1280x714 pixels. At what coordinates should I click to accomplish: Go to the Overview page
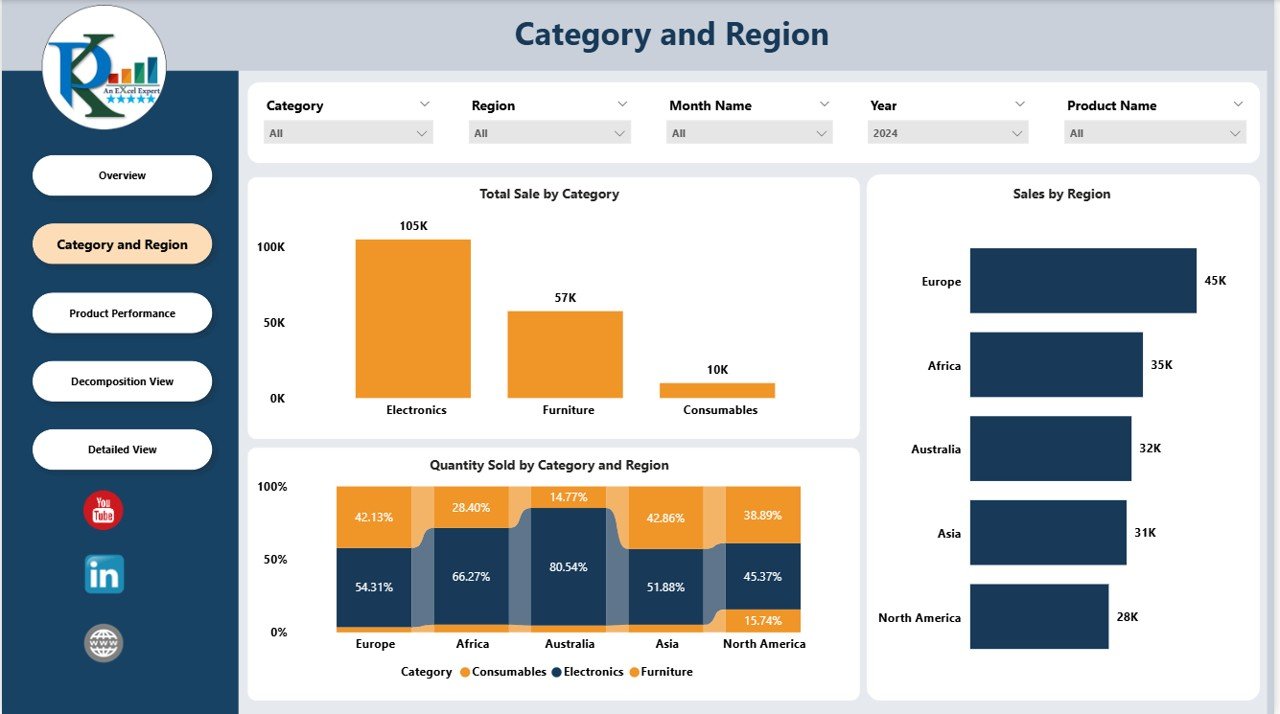(x=122, y=176)
